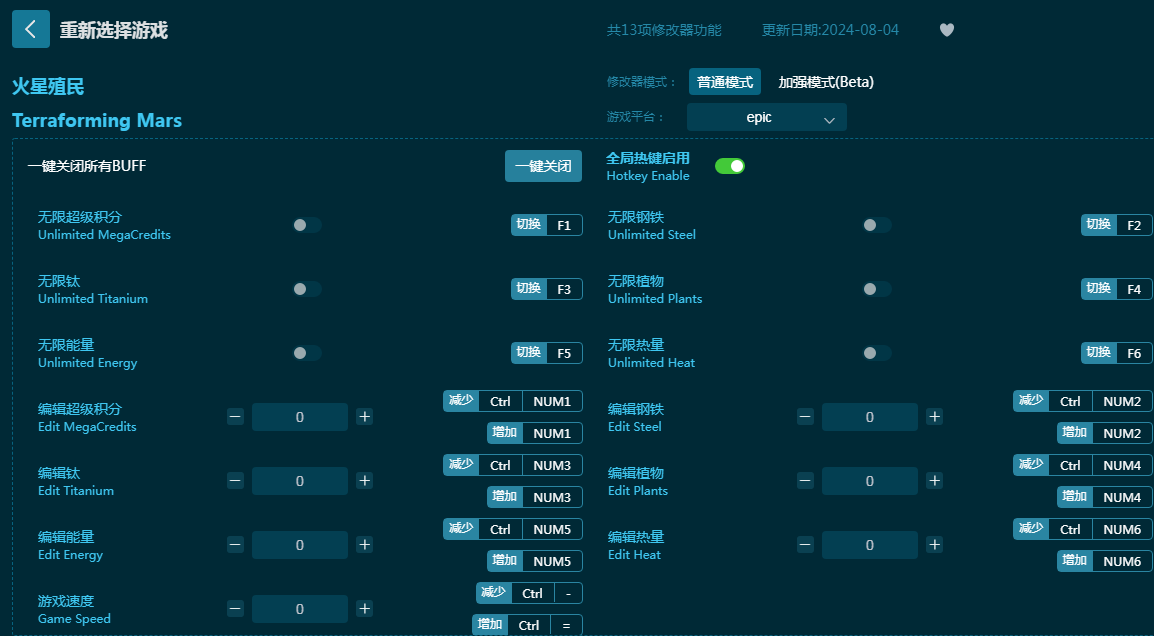Click plus icon for Edit Heat
This screenshot has height=636, width=1154.
pos(934,545)
